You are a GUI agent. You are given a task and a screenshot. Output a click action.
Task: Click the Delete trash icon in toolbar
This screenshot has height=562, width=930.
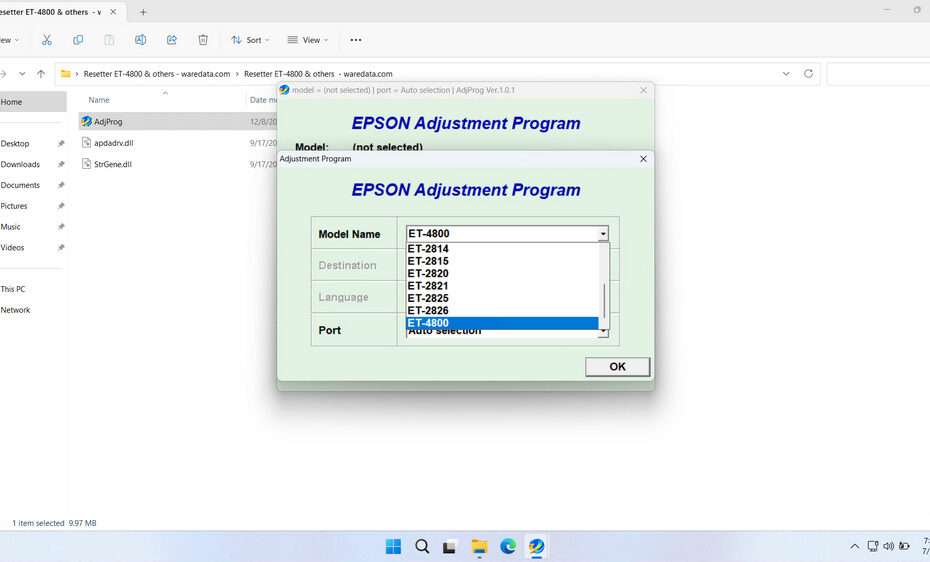203,40
